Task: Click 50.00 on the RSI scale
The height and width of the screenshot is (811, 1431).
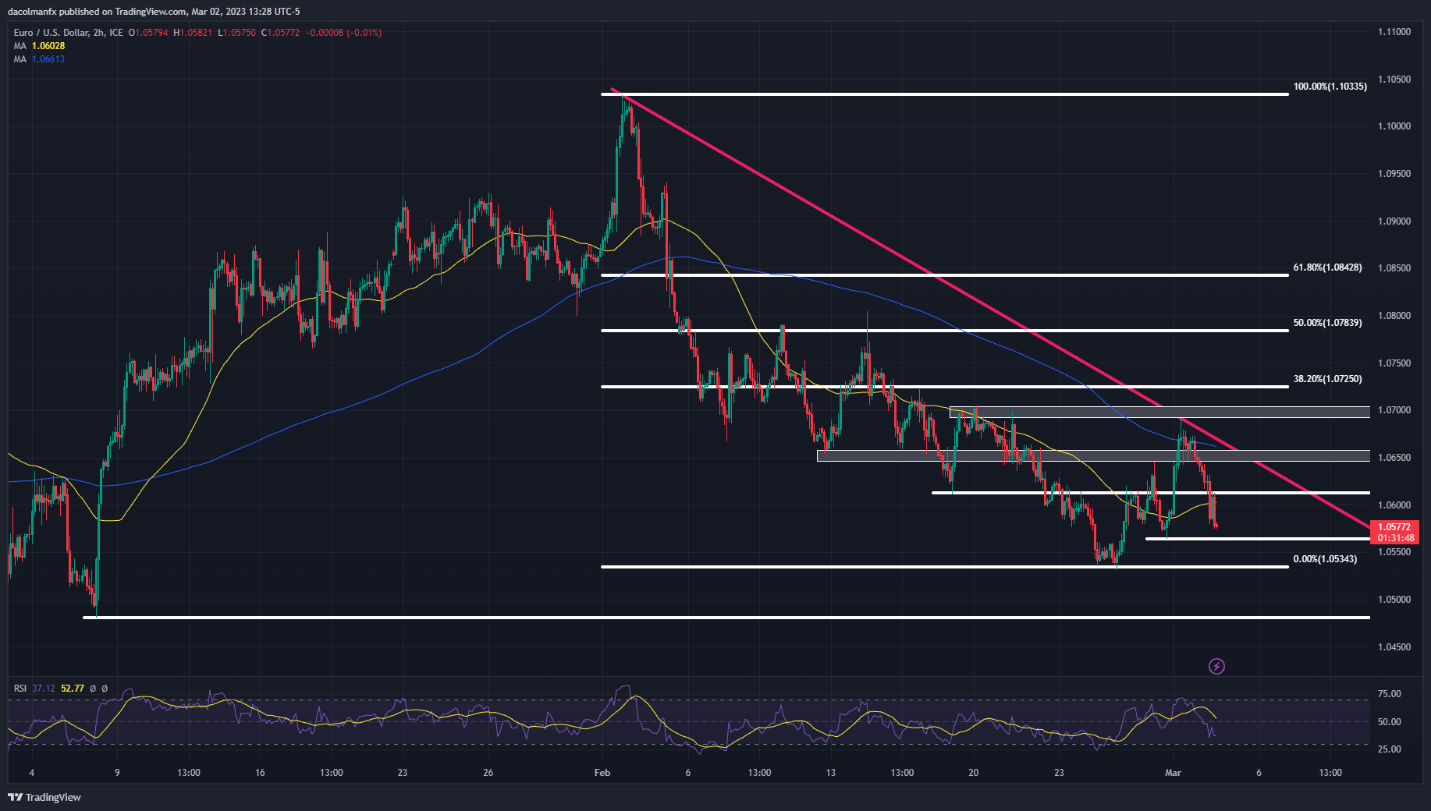Action: pos(1388,722)
